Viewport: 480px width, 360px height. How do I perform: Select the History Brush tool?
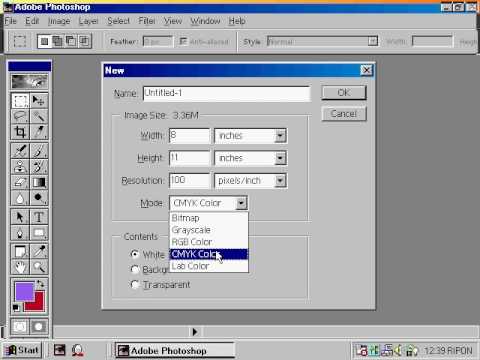pos(39,166)
